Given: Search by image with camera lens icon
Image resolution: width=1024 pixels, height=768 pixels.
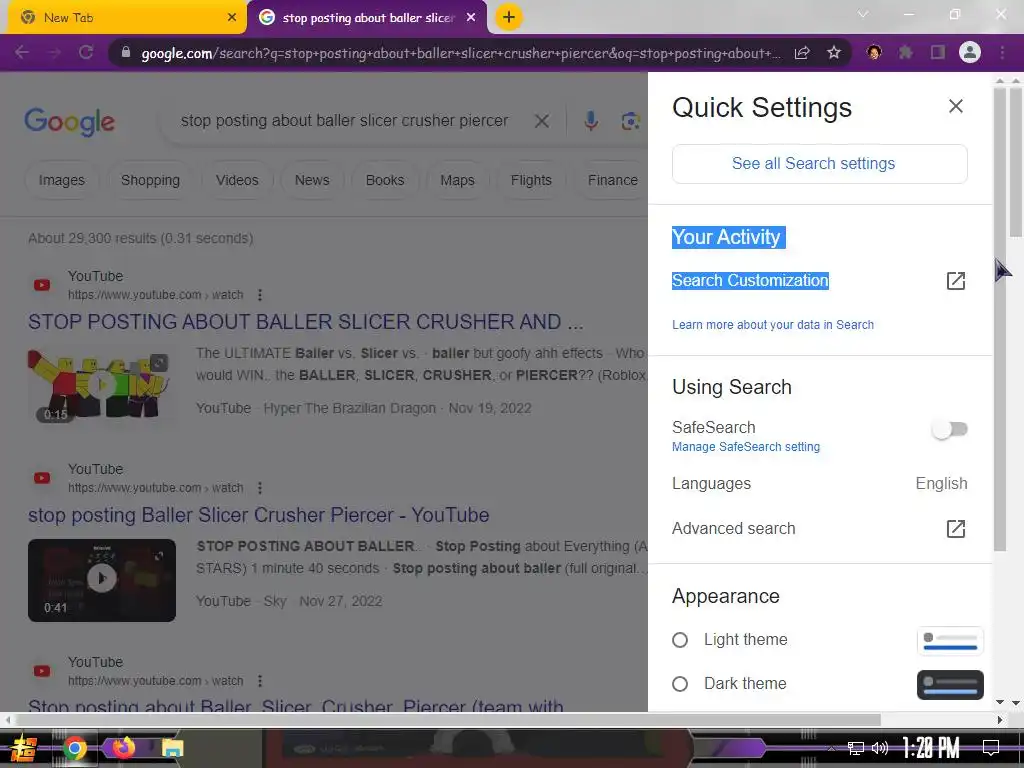Looking at the screenshot, I should point(630,121).
